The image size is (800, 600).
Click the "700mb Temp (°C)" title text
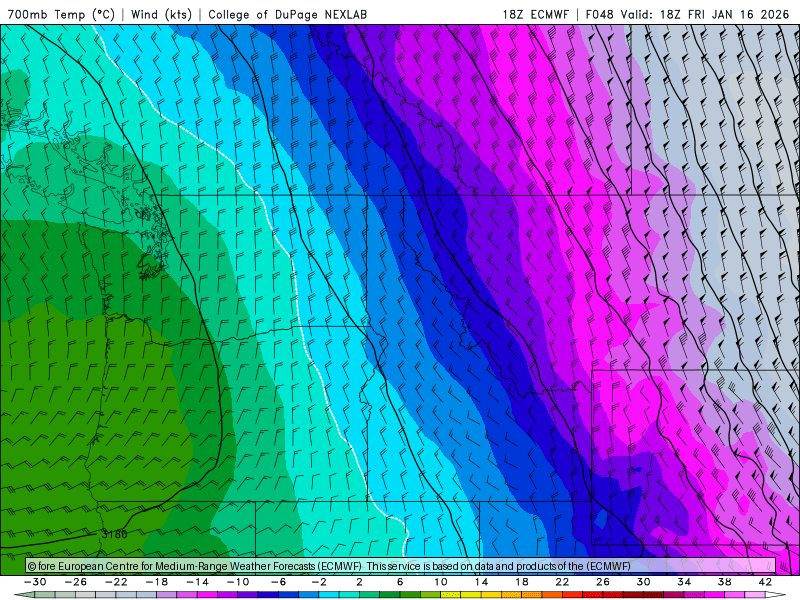tap(61, 14)
